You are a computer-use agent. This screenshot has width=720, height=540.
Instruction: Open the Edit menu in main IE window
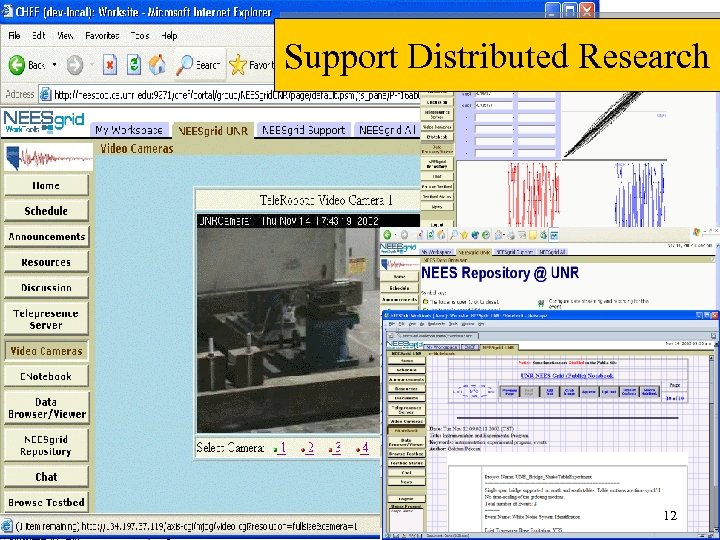(39, 35)
